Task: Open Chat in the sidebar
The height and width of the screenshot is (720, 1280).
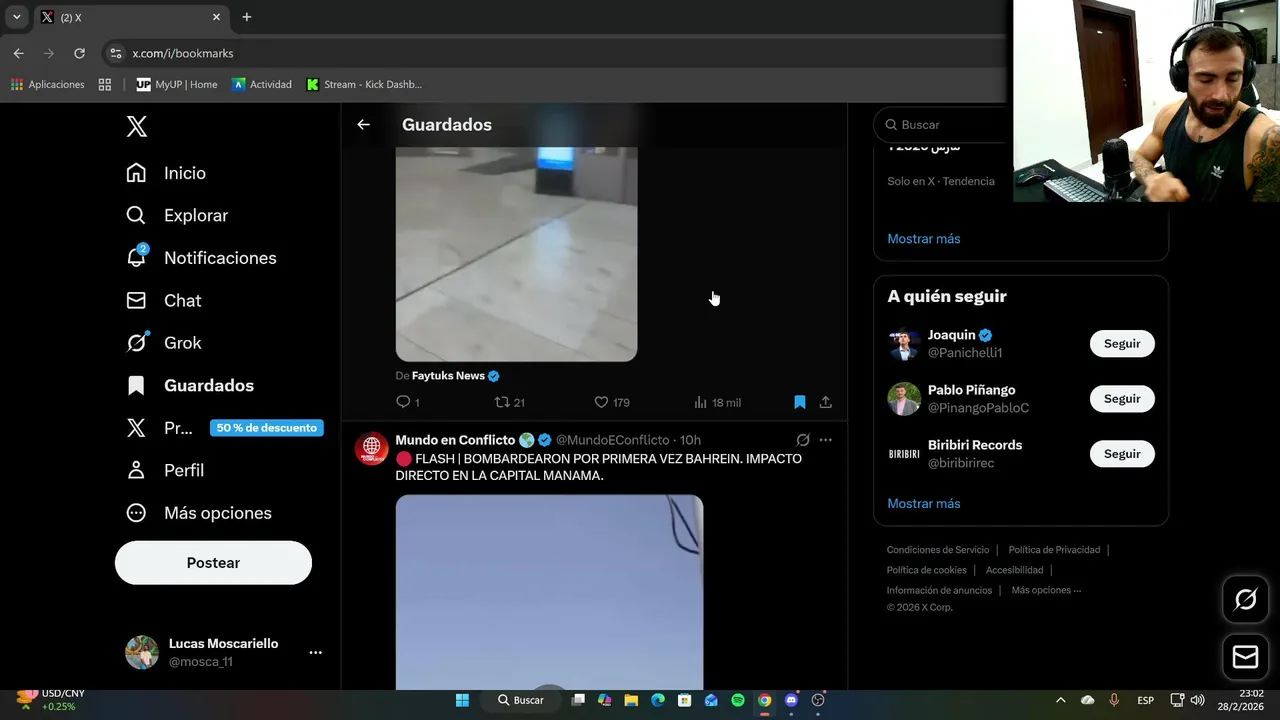Action: (x=164, y=300)
